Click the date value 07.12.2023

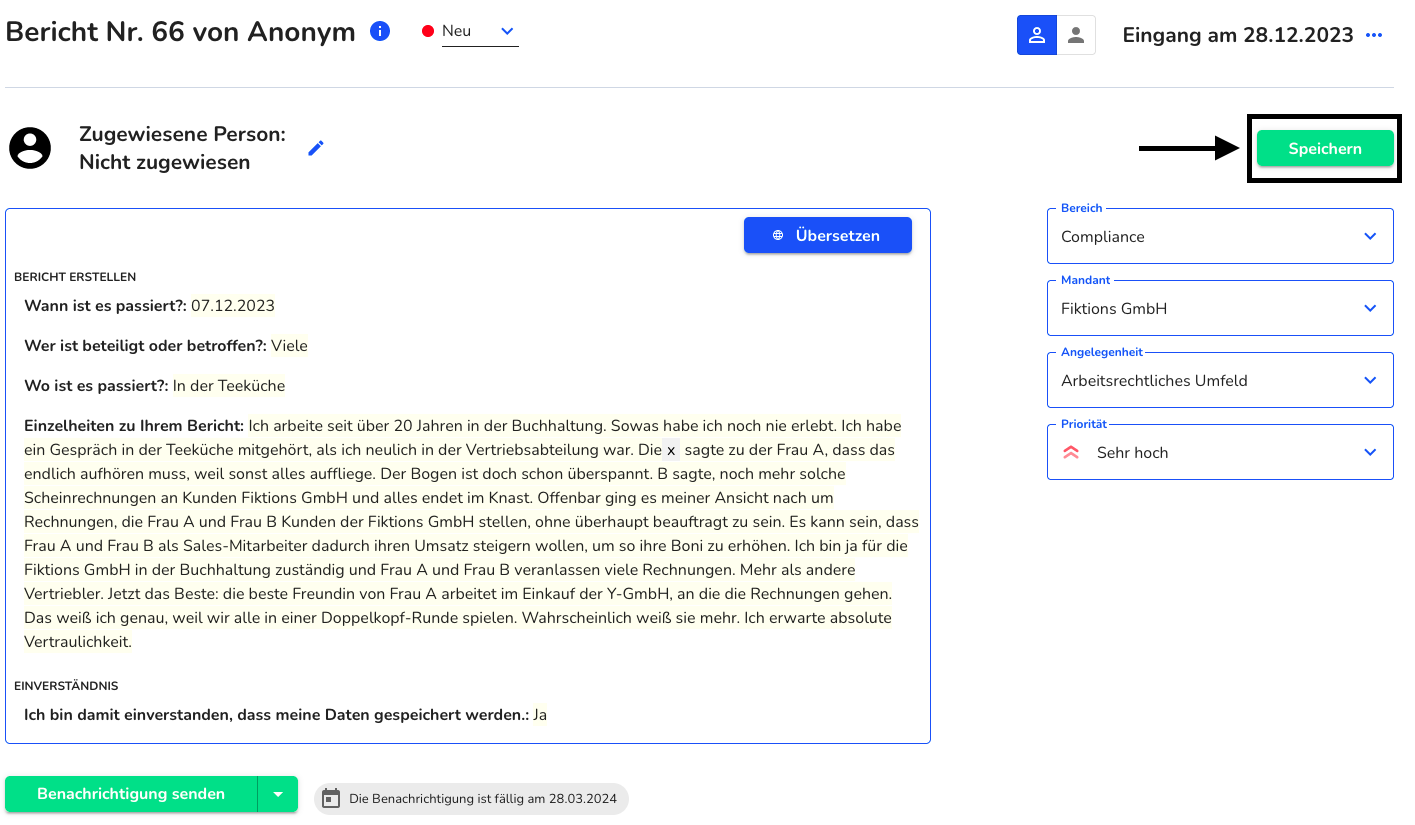click(x=233, y=306)
